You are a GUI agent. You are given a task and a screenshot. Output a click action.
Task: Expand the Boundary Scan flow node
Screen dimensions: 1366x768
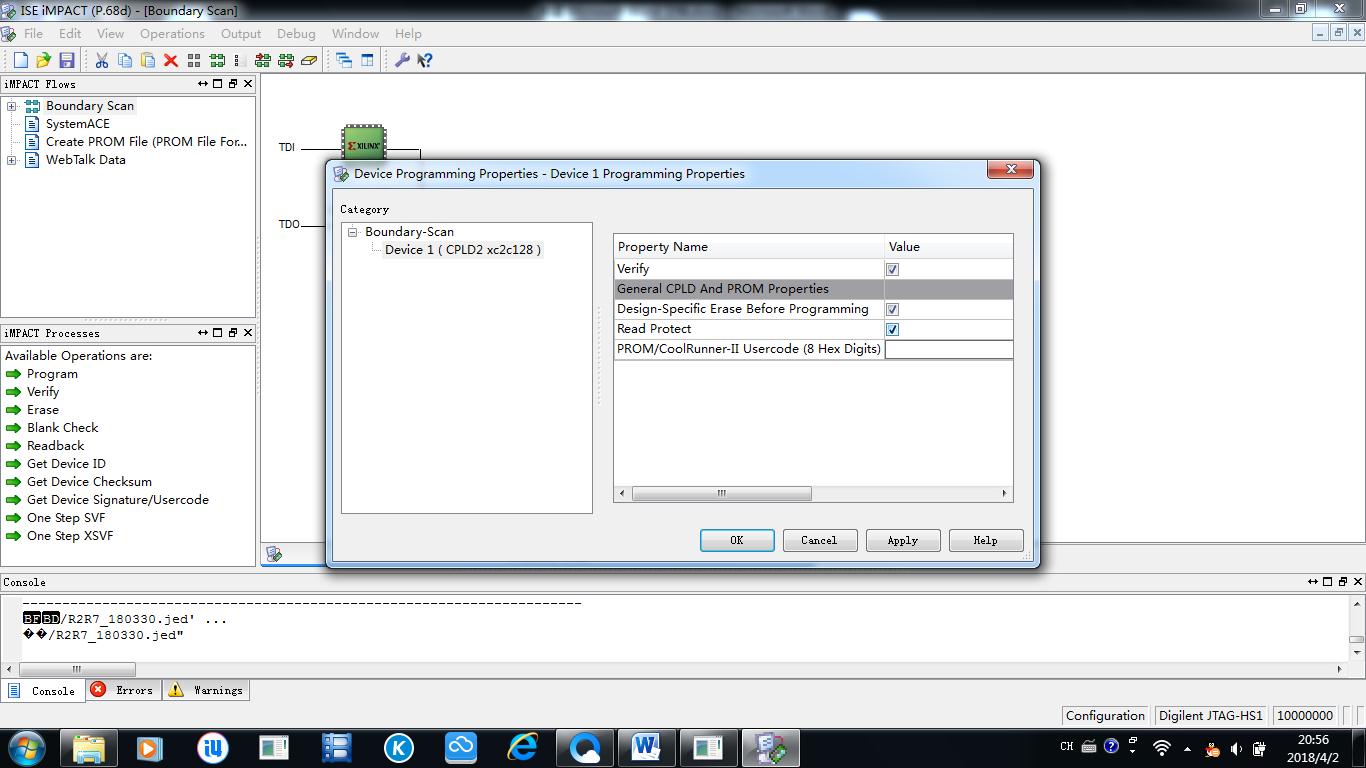click(11, 106)
